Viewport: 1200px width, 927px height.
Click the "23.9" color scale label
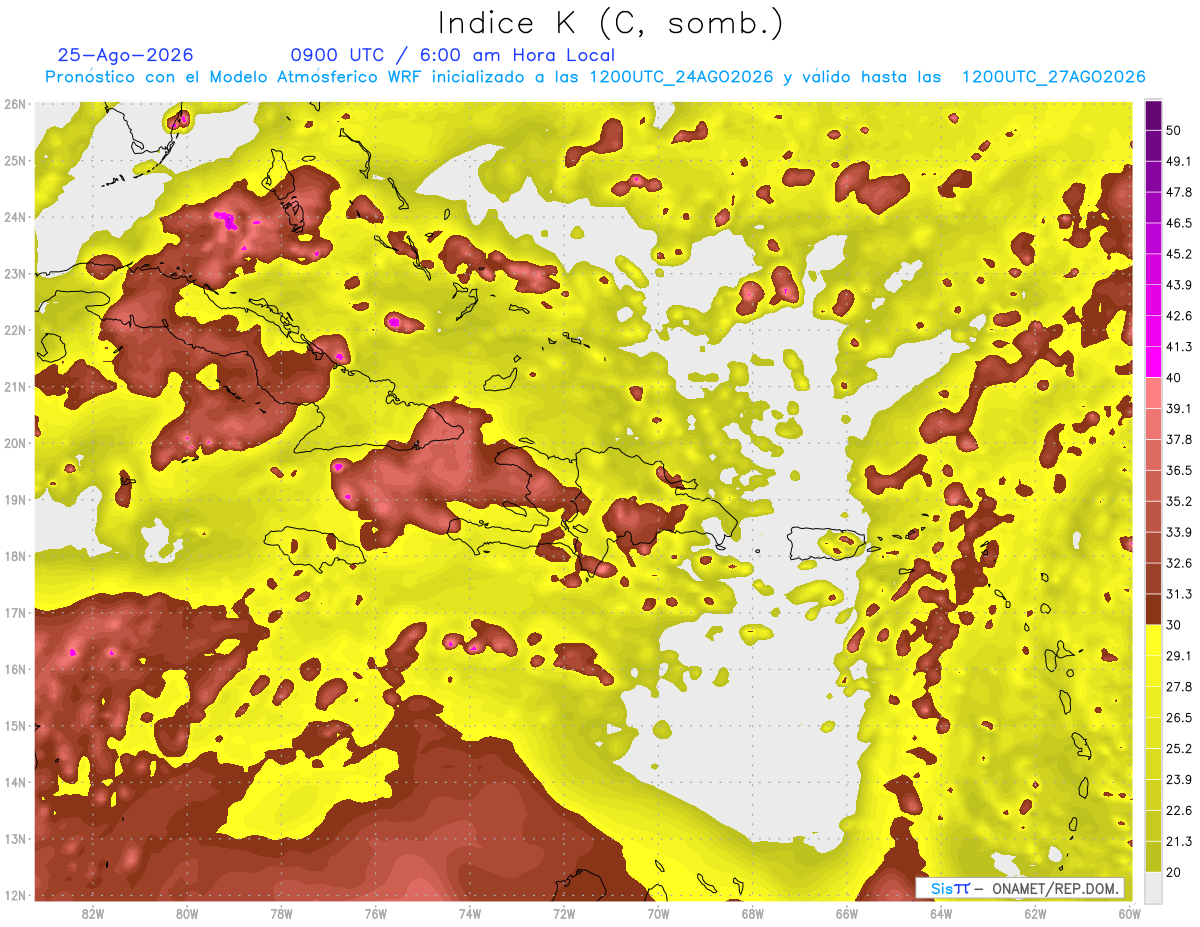click(x=1178, y=780)
